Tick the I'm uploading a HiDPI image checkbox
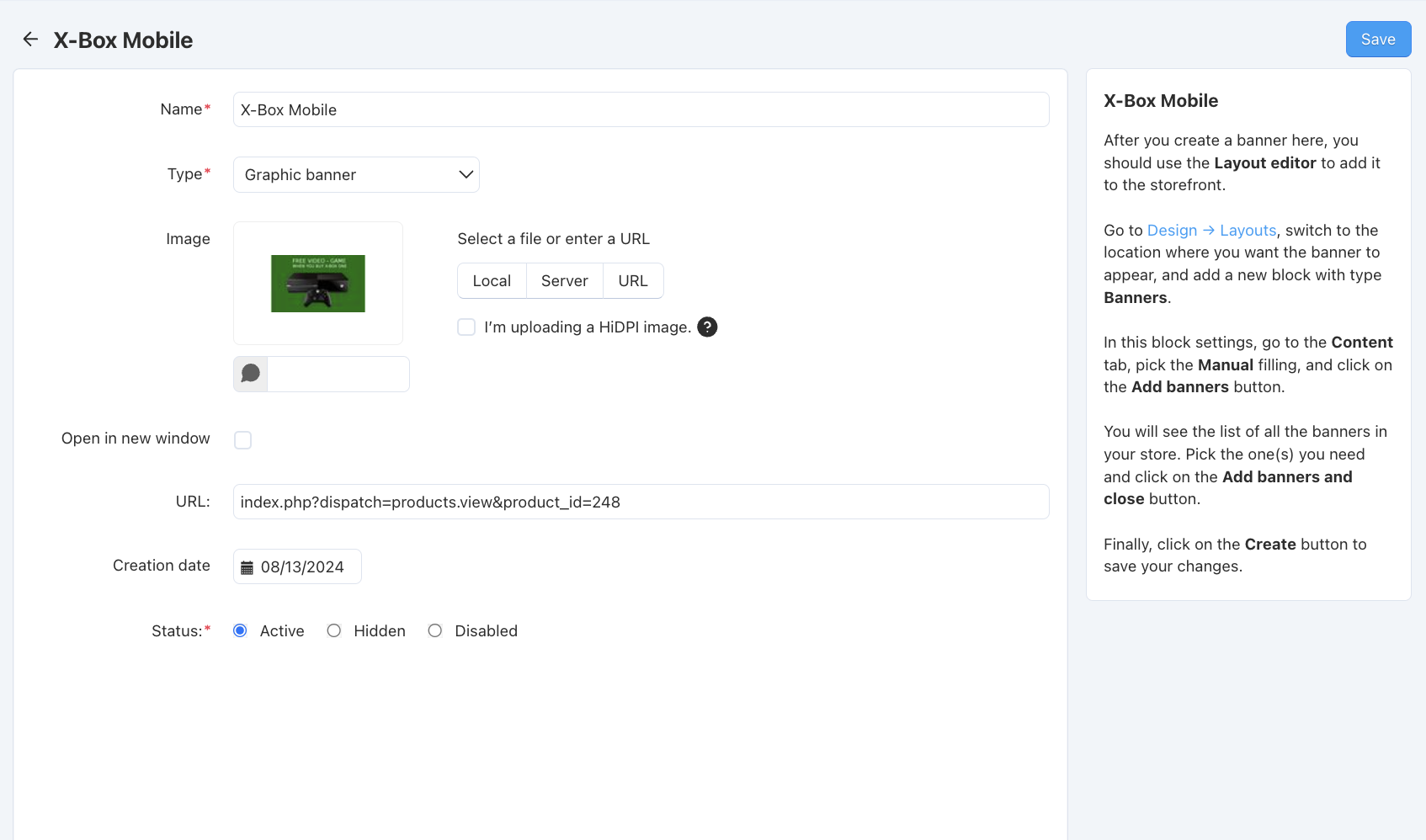Viewport: 1426px width, 840px height. click(x=466, y=327)
